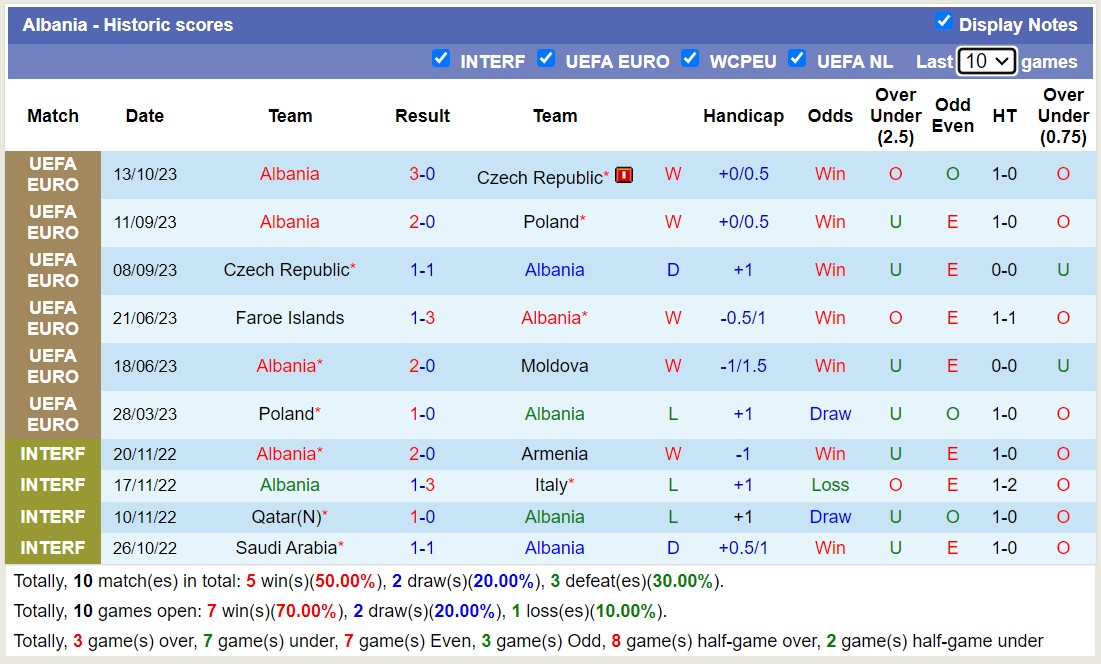
Task: Click the Moldova team name
Action: point(554,366)
